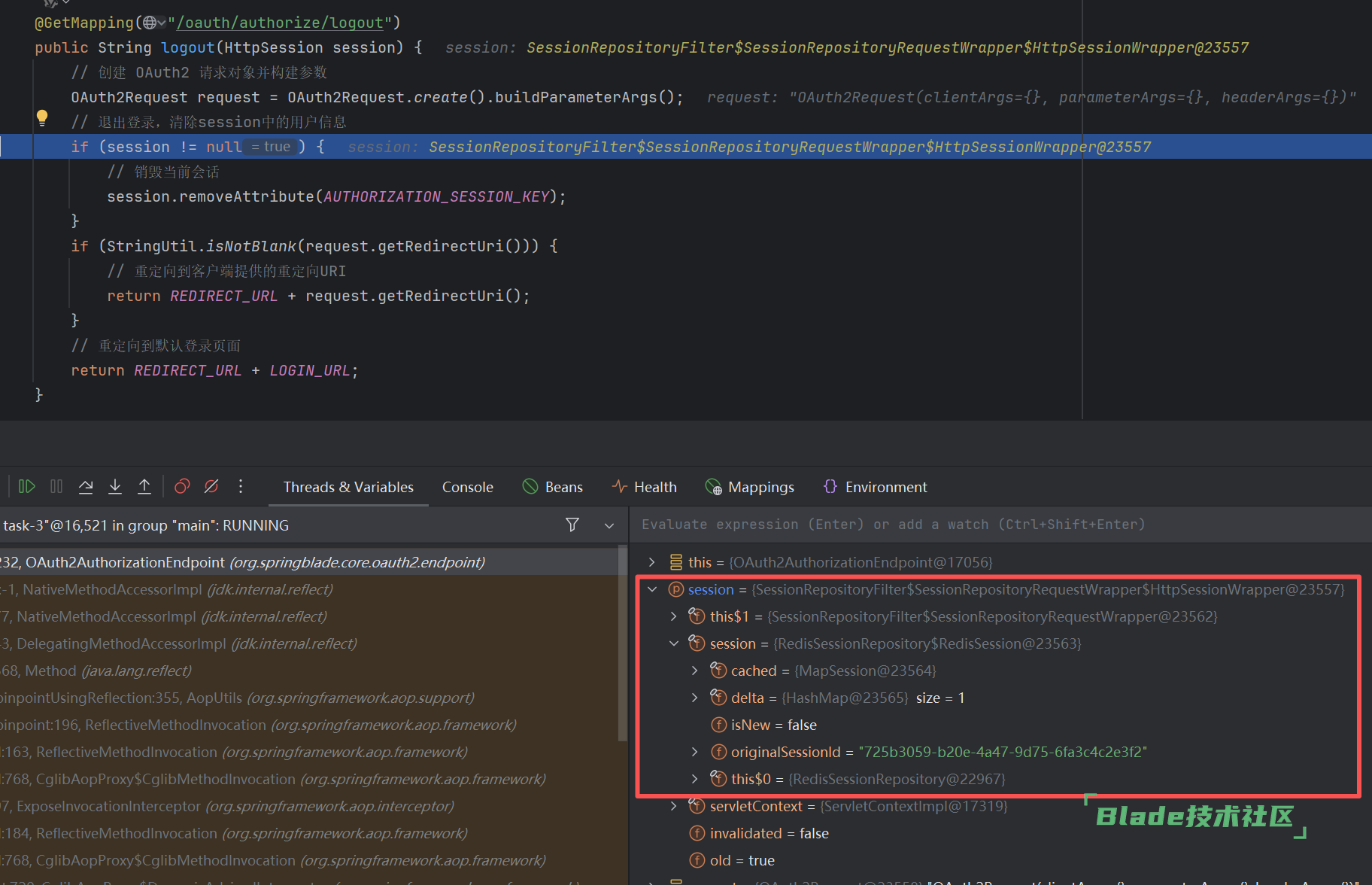Select the Method java.lang.reflect stack frame
The image size is (1372, 885).
coord(308,671)
